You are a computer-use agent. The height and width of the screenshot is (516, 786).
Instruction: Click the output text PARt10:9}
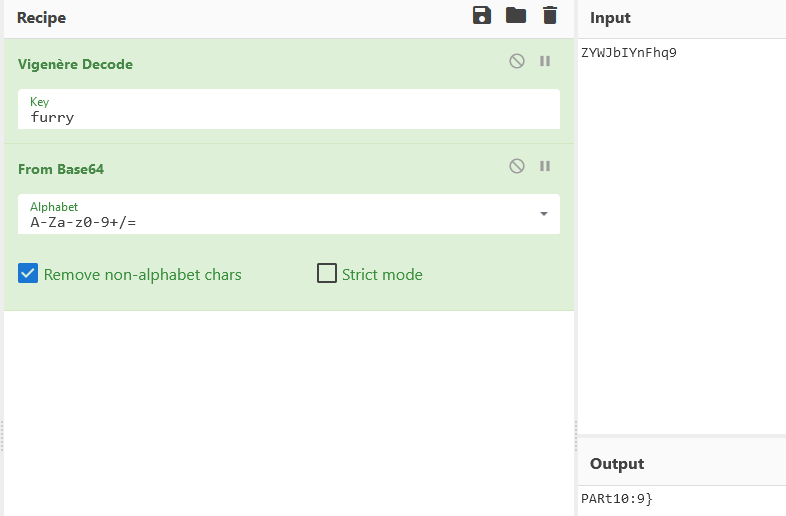(617, 498)
